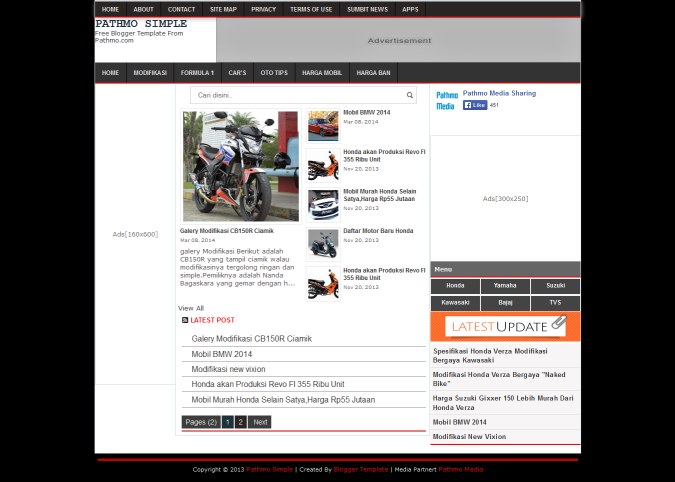Image resolution: width=675 pixels, height=482 pixels.
Task: Select TVS in the Menu widget
Action: (x=555, y=303)
